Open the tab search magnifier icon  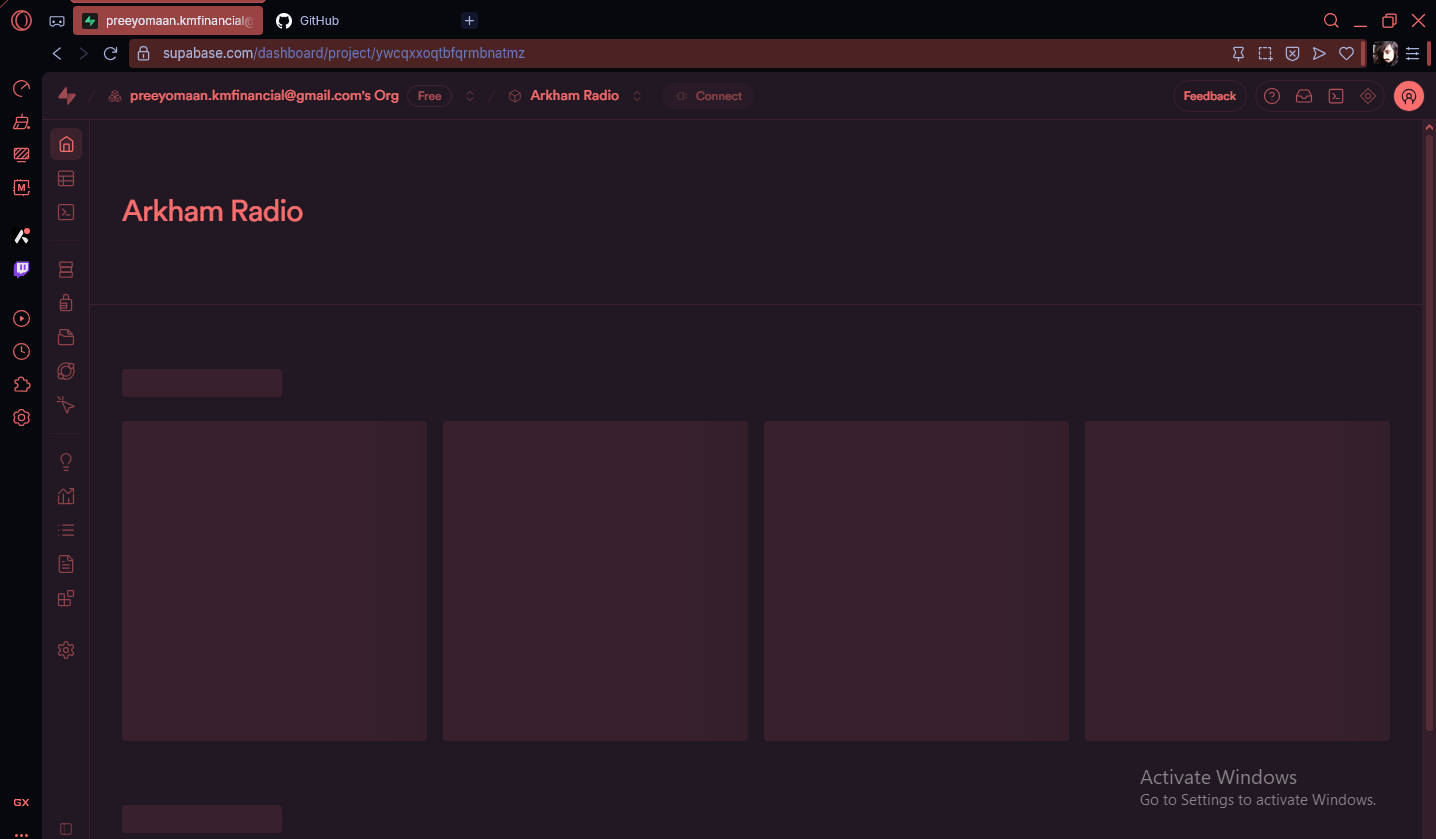click(x=1331, y=20)
